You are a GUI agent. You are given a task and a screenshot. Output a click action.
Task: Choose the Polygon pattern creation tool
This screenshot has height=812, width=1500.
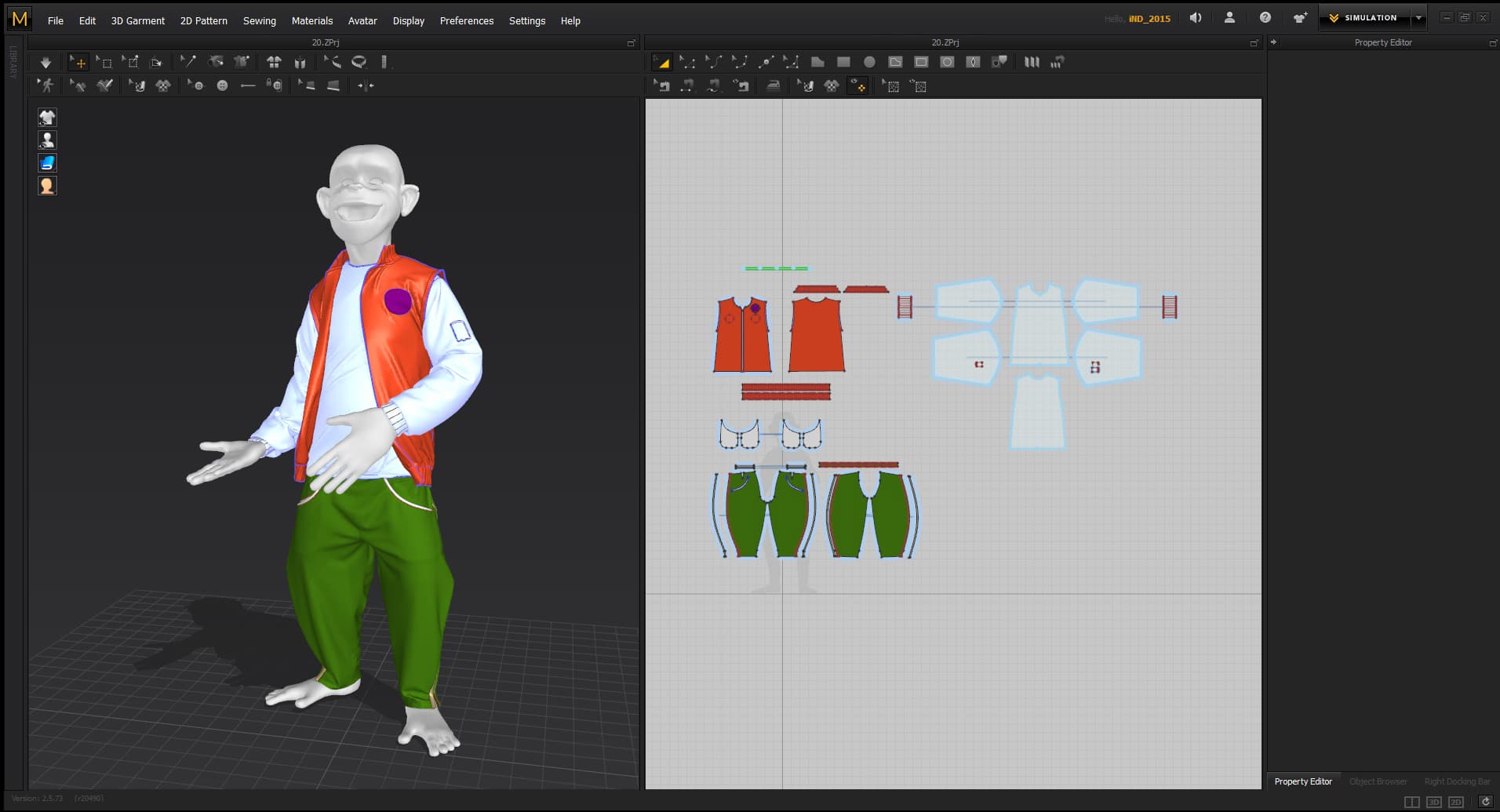coord(817,62)
